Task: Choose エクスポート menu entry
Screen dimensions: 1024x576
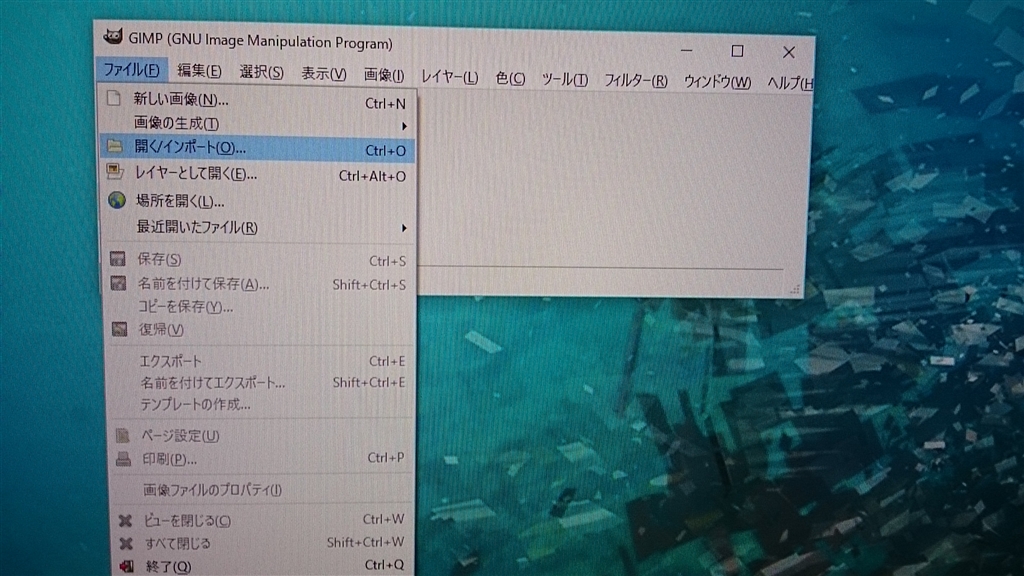Action: click(x=261, y=361)
